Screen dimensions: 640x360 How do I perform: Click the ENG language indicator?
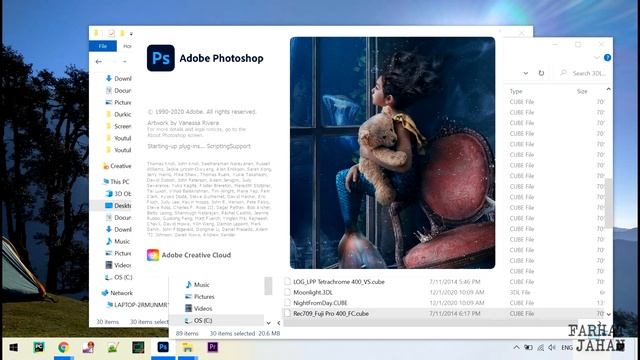tap(567, 347)
